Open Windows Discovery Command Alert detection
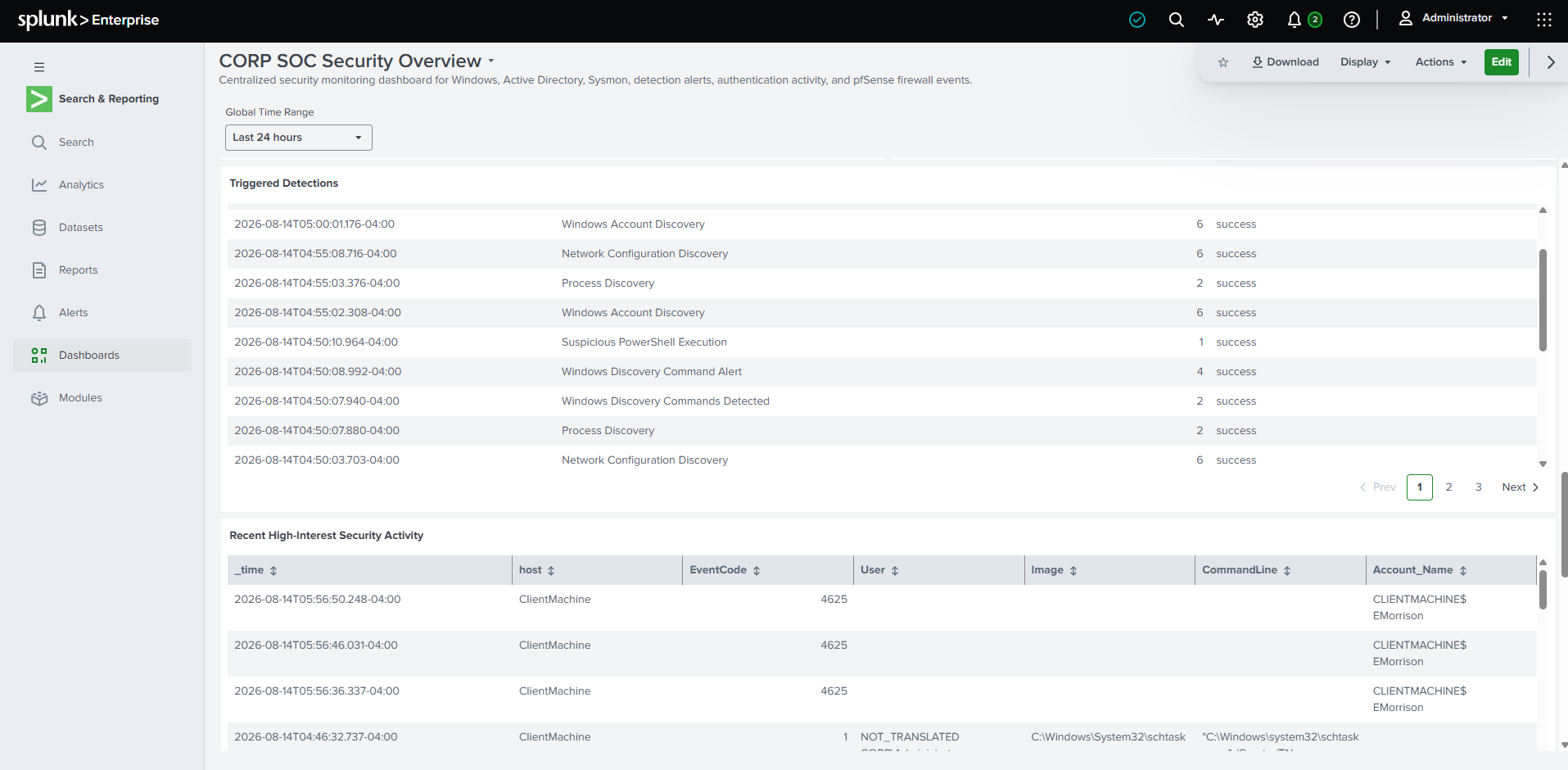This screenshot has height=770, width=1568. point(652,372)
